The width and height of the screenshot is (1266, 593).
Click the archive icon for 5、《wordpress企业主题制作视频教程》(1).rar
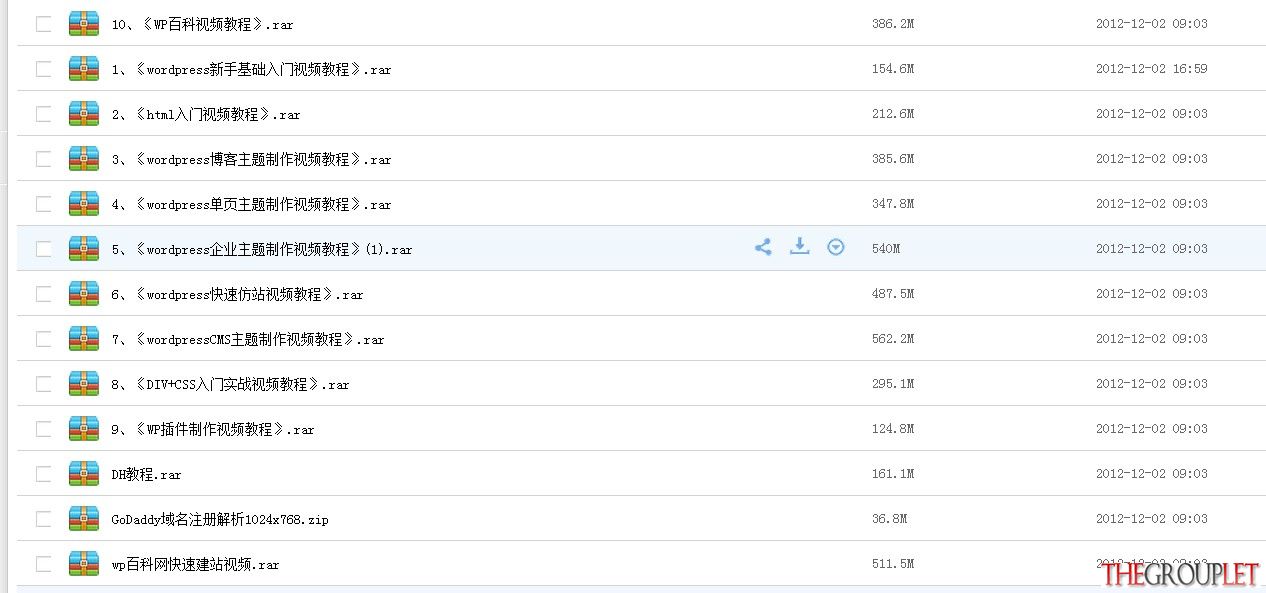pyautogui.click(x=84, y=249)
